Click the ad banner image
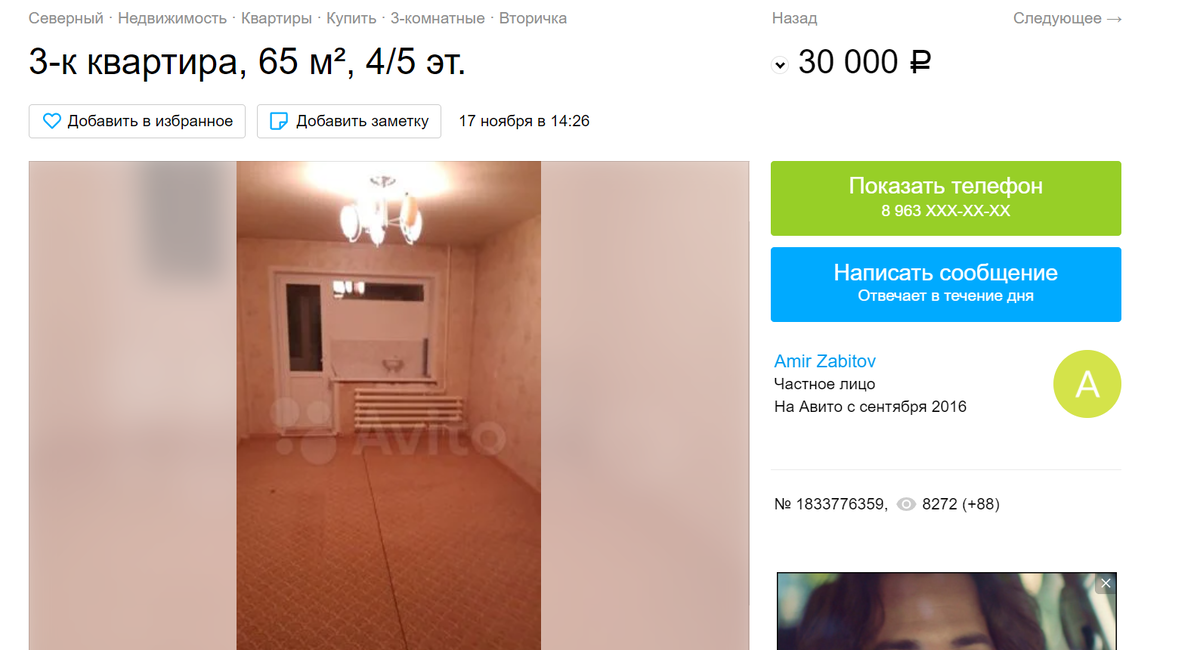The image size is (1200, 650). click(946, 611)
